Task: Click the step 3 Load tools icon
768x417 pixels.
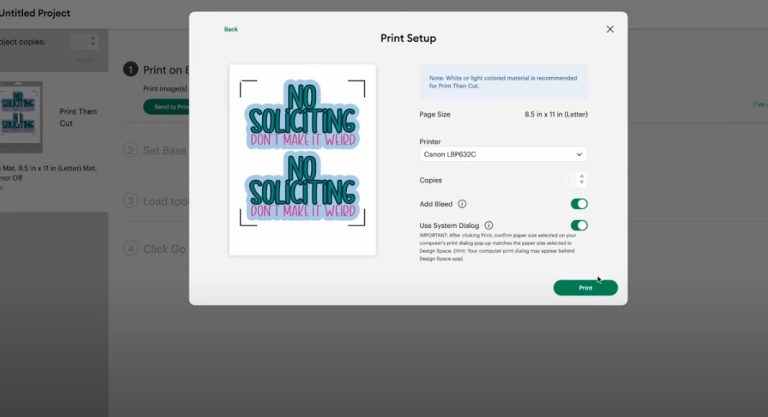Action: (130, 200)
